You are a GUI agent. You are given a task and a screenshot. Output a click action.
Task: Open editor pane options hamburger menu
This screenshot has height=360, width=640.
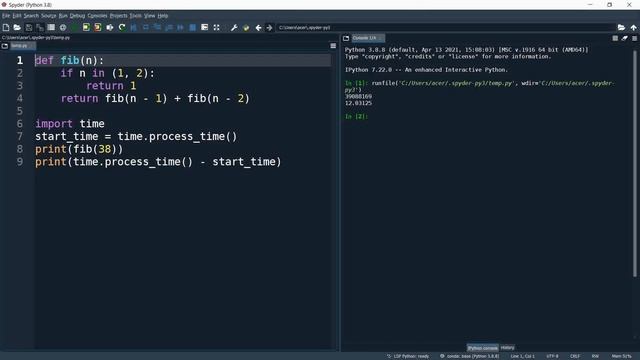(333, 46)
